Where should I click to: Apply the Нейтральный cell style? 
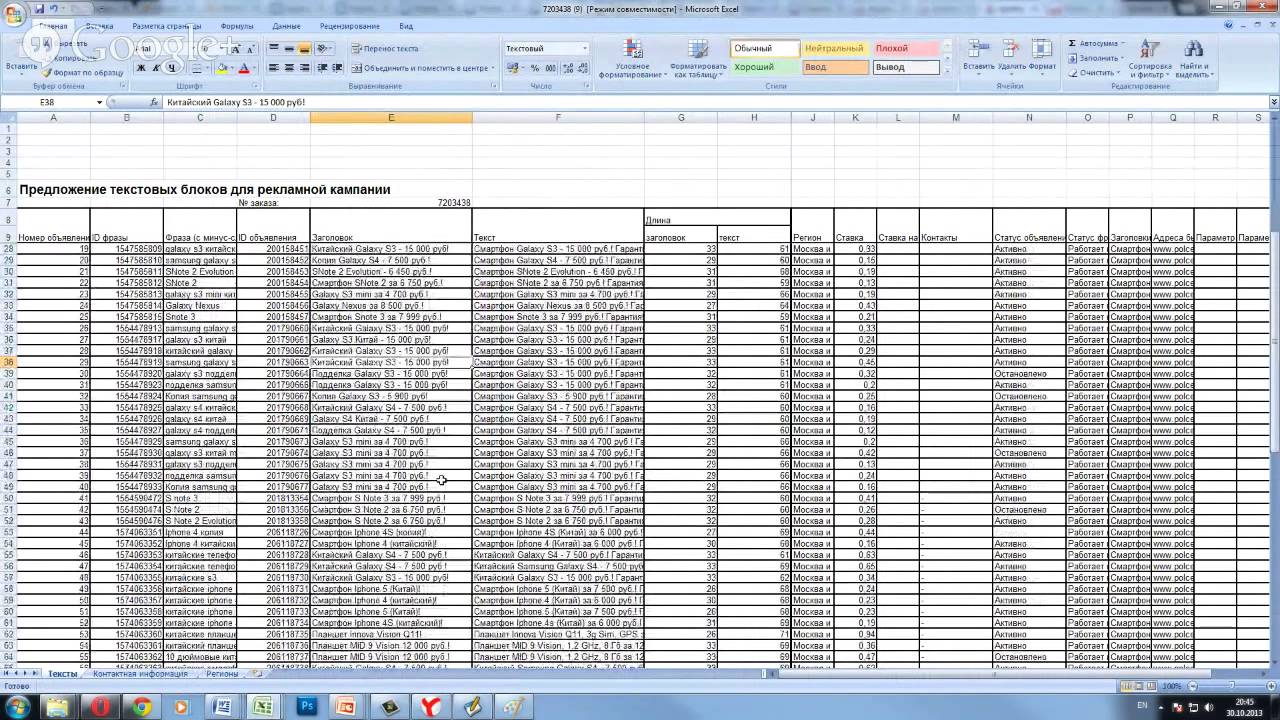(834, 48)
